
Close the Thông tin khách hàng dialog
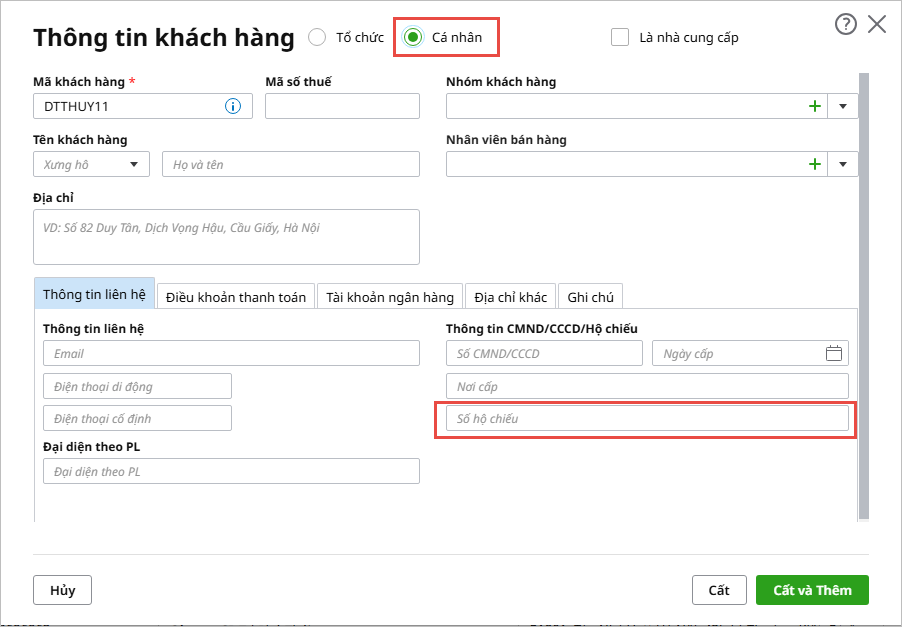[877, 24]
